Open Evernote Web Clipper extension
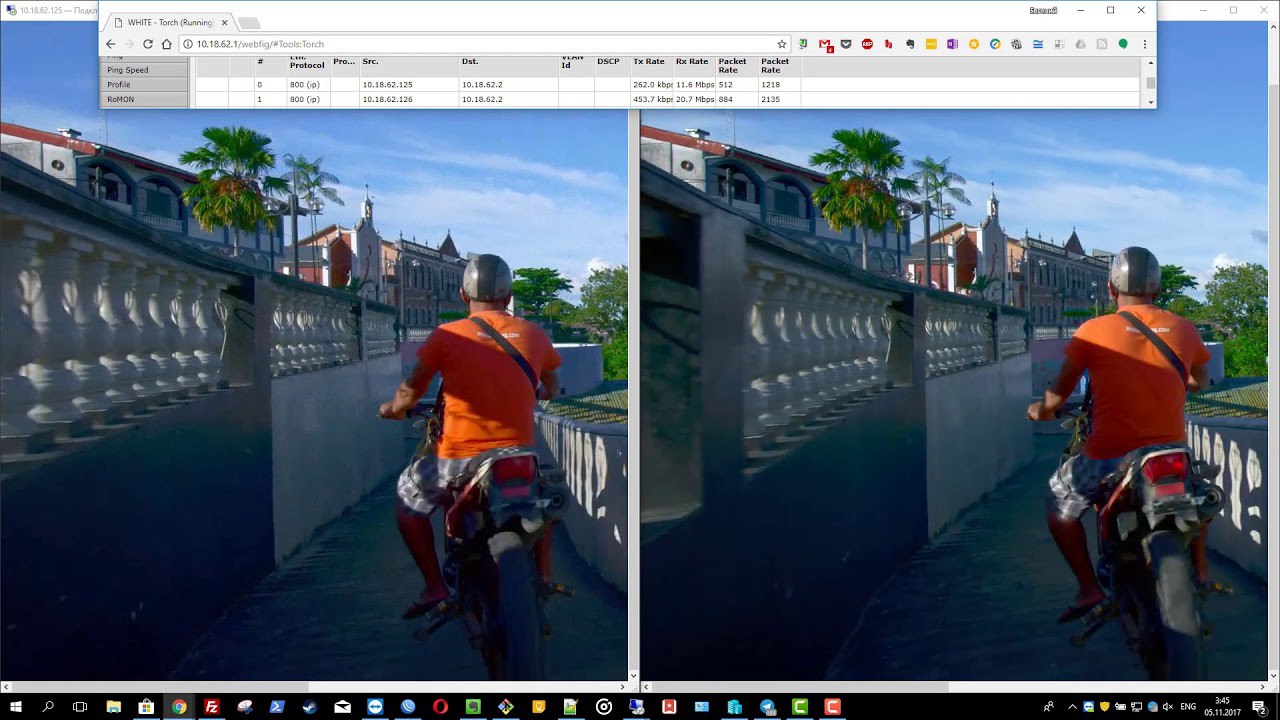 point(909,44)
